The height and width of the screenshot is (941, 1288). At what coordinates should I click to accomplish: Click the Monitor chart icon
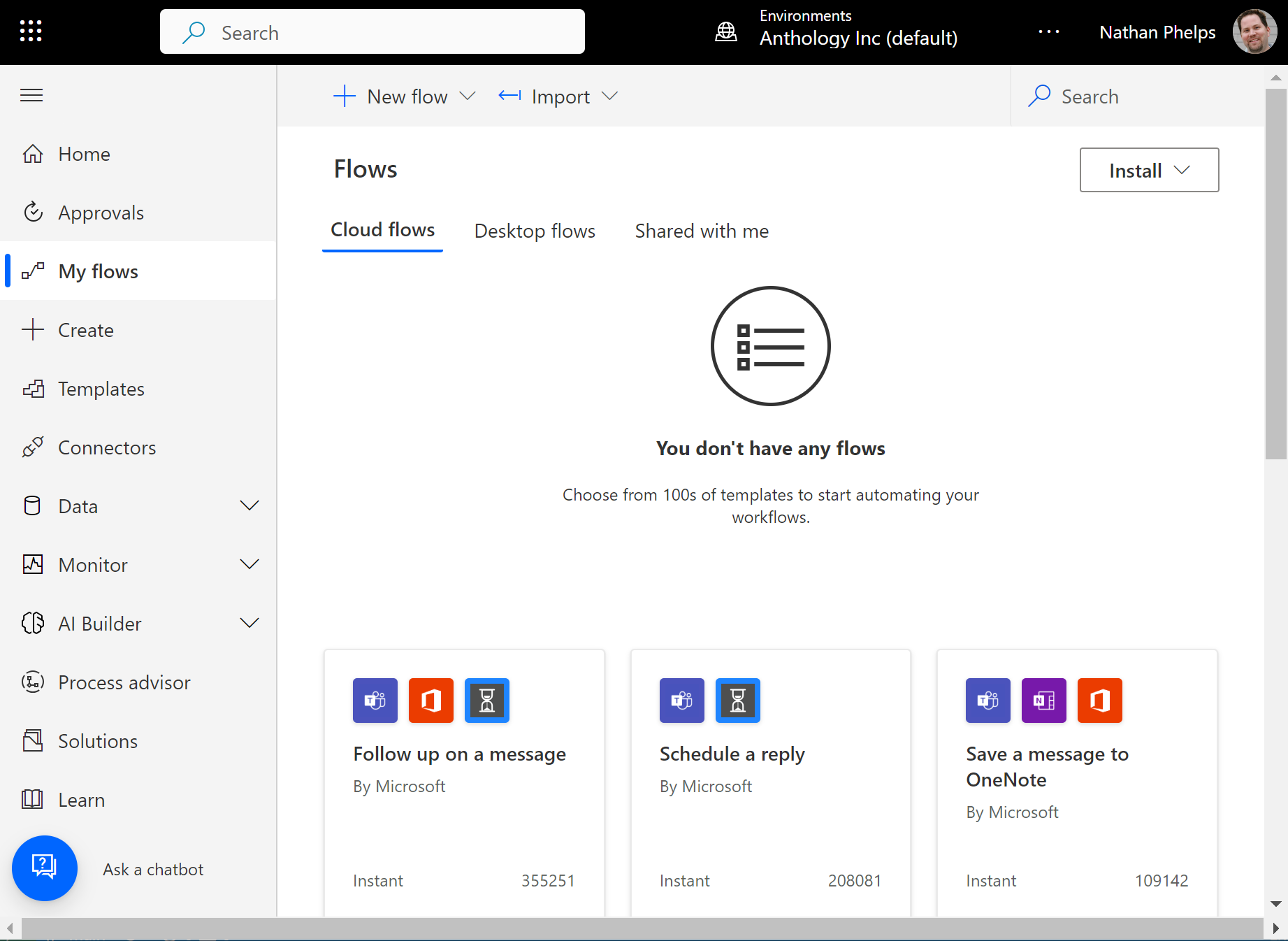33,565
